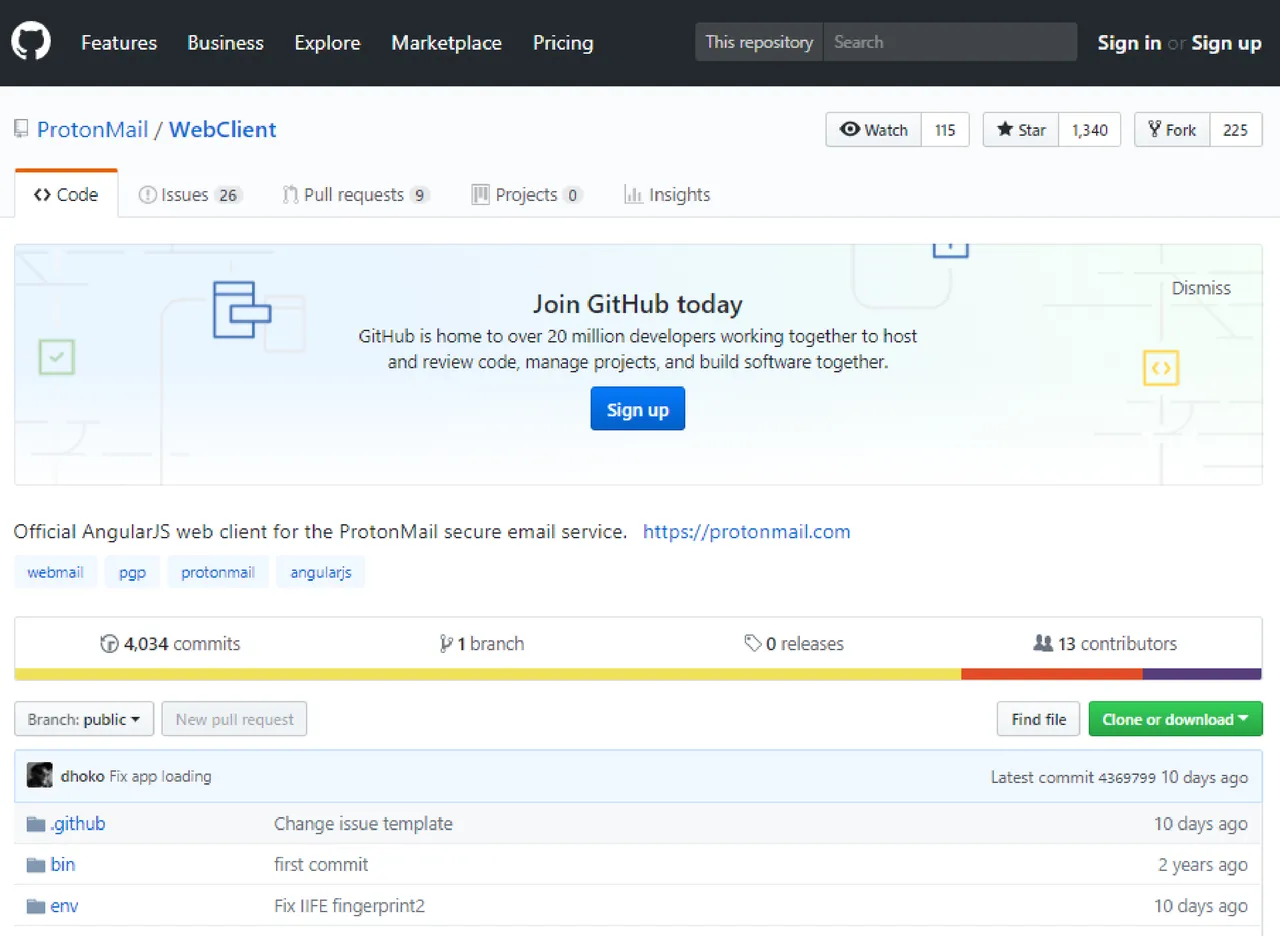The image size is (1280, 936).
Task: Click the New pull request button
Action: [234, 719]
